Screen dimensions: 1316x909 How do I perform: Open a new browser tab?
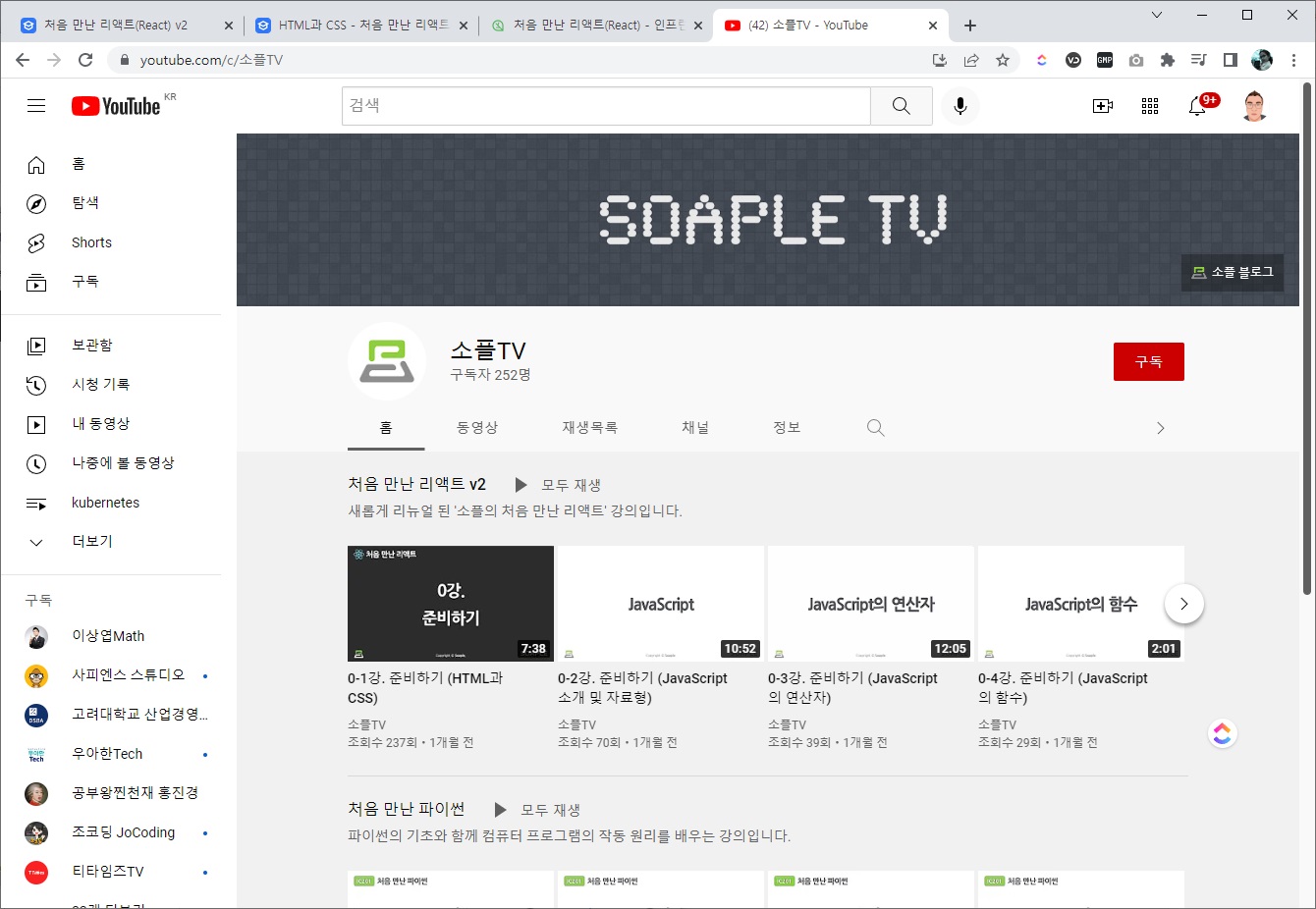(x=970, y=26)
